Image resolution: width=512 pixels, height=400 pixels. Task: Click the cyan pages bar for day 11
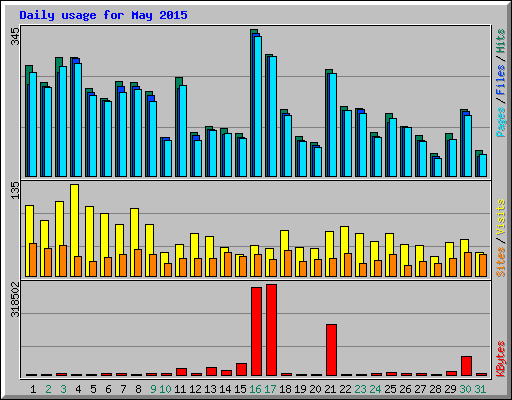pos(183,131)
